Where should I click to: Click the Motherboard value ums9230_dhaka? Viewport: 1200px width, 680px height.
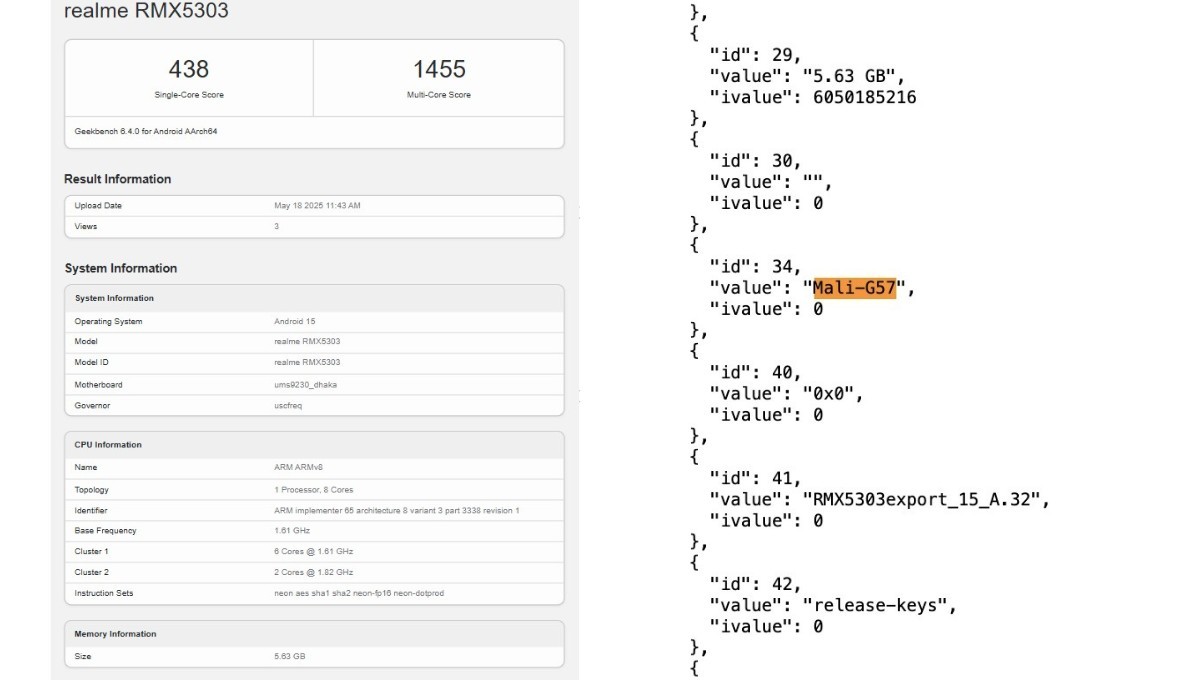point(305,384)
